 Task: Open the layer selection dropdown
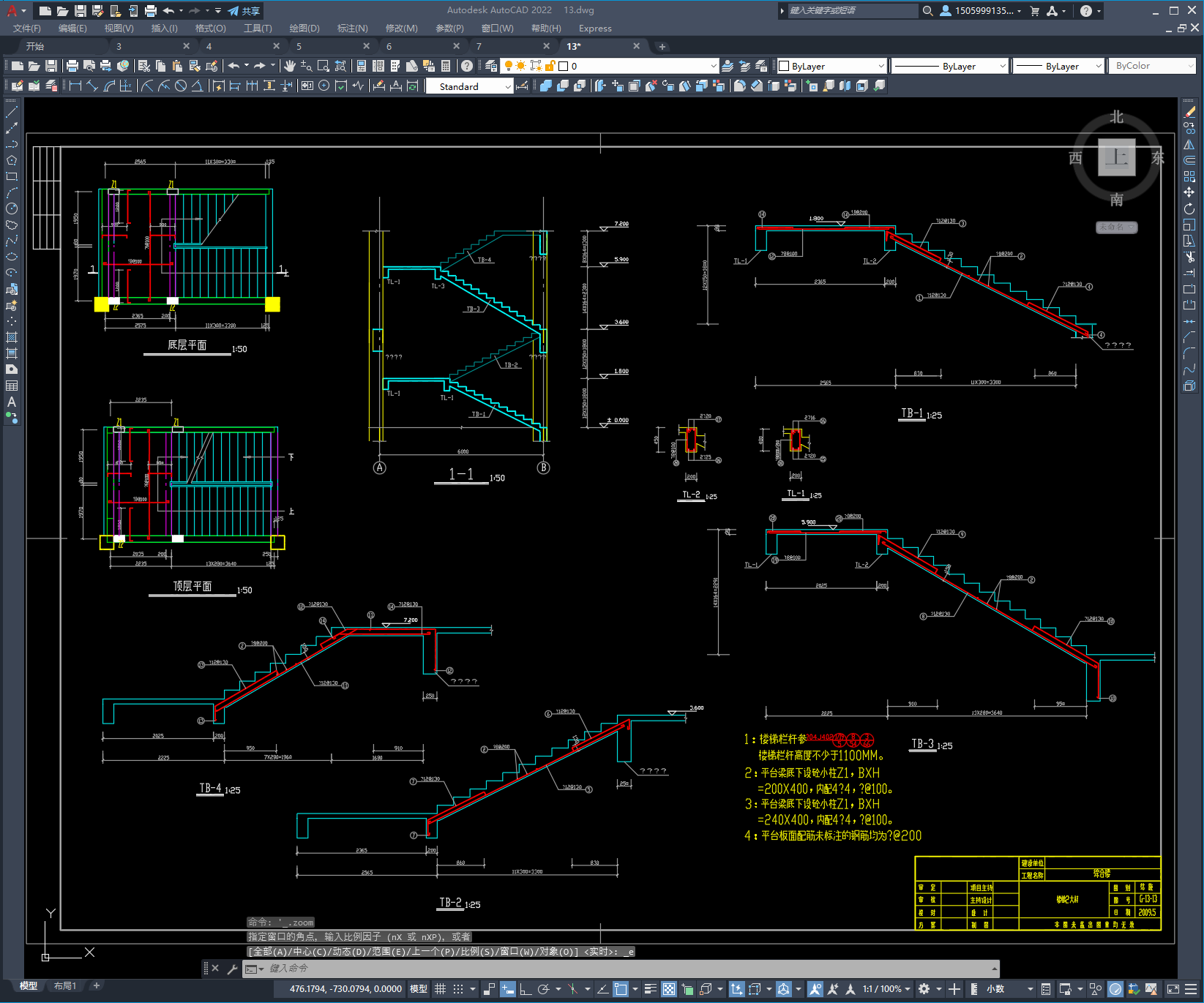(610, 66)
